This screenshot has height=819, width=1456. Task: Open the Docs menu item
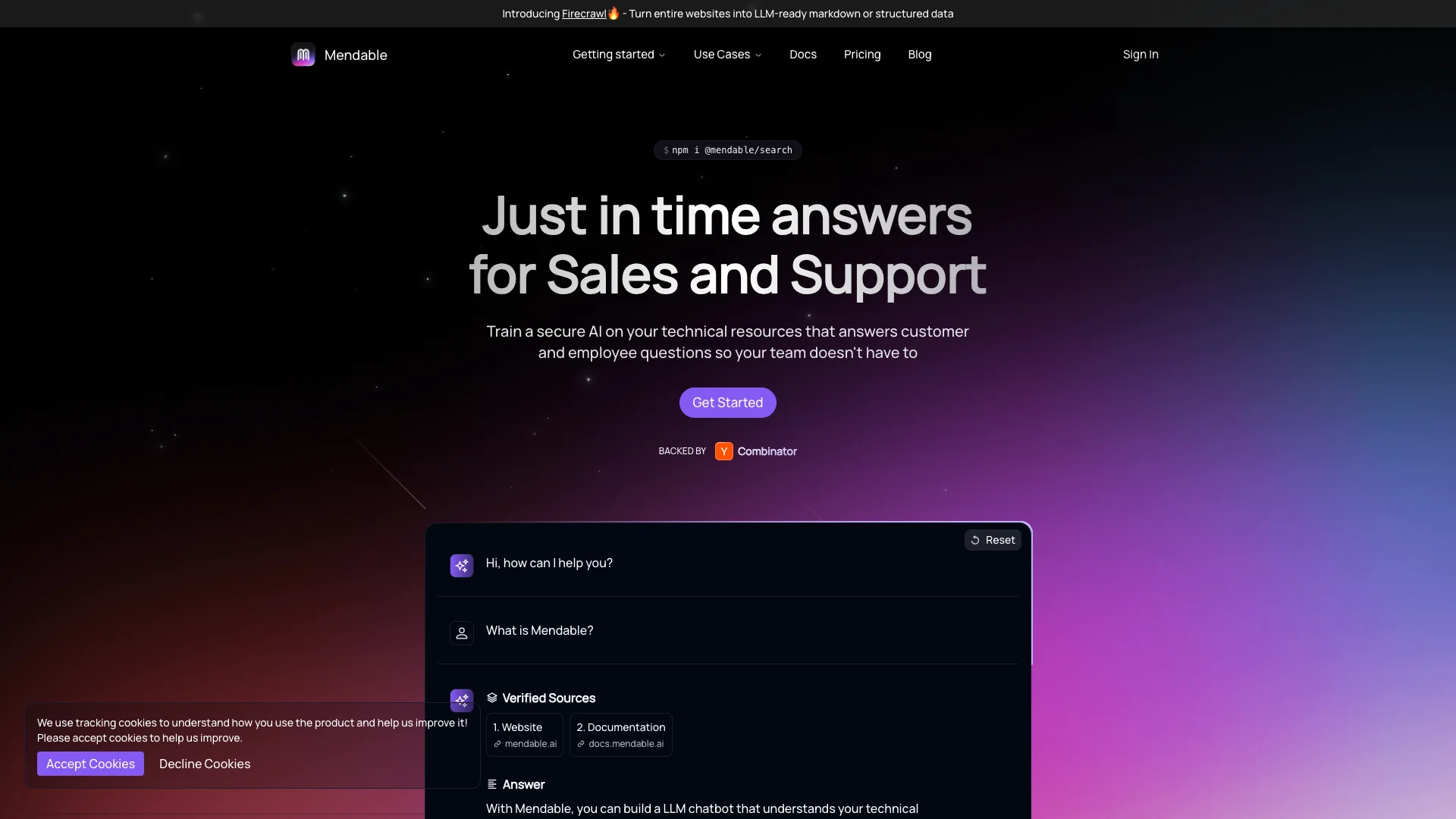[803, 55]
